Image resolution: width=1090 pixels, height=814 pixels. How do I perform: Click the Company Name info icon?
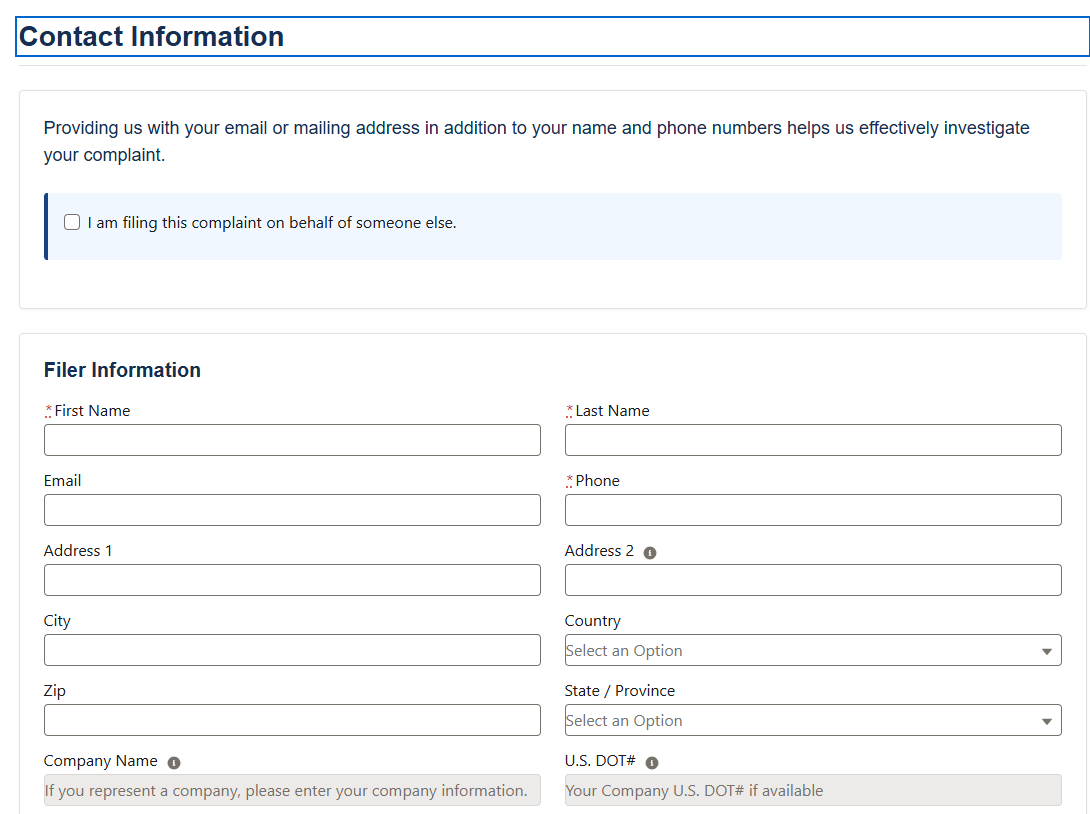click(x=174, y=762)
